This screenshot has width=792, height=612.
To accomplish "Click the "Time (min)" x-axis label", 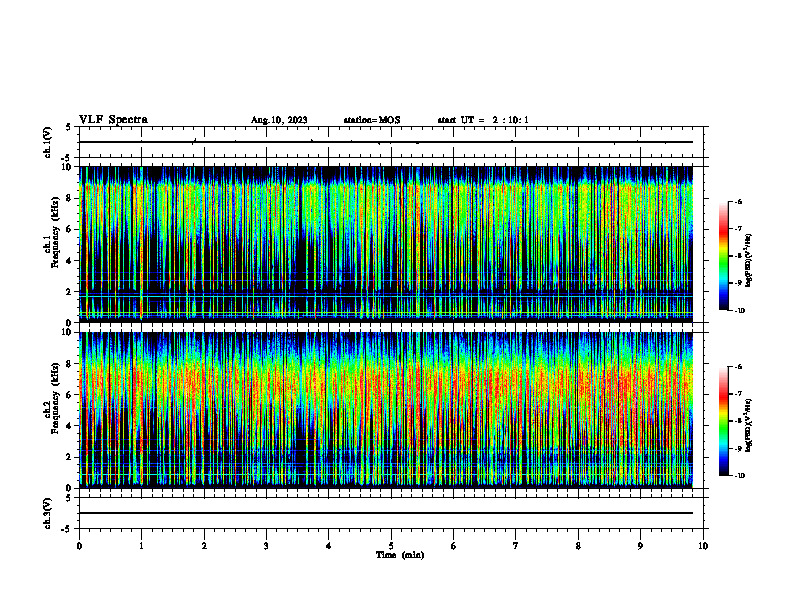I will coord(400,555).
